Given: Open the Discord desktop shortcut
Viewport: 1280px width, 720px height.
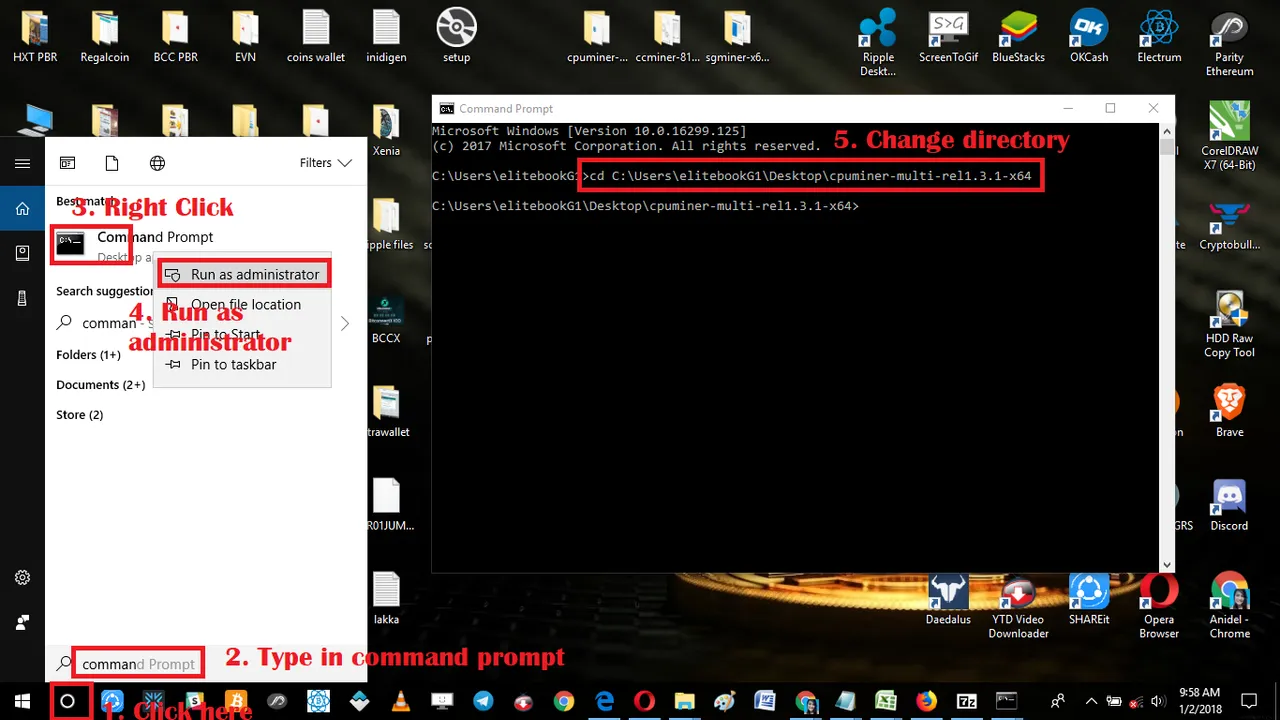Looking at the screenshot, I should click(1229, 505).
